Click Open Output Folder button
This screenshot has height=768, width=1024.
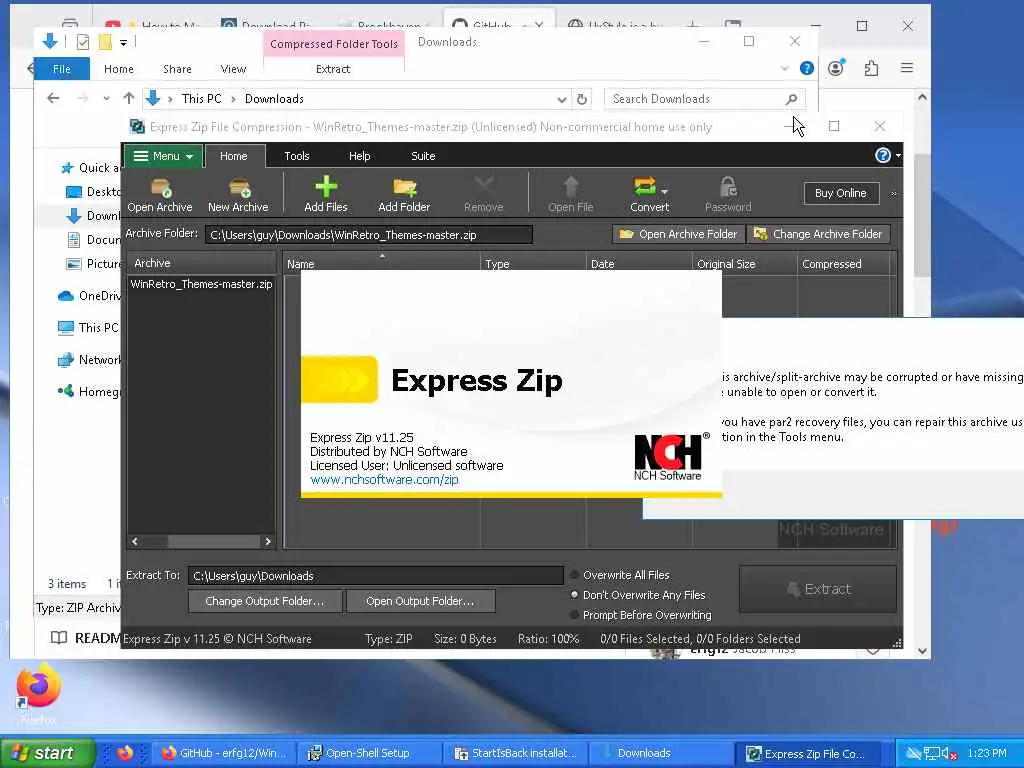pos(420,601)
